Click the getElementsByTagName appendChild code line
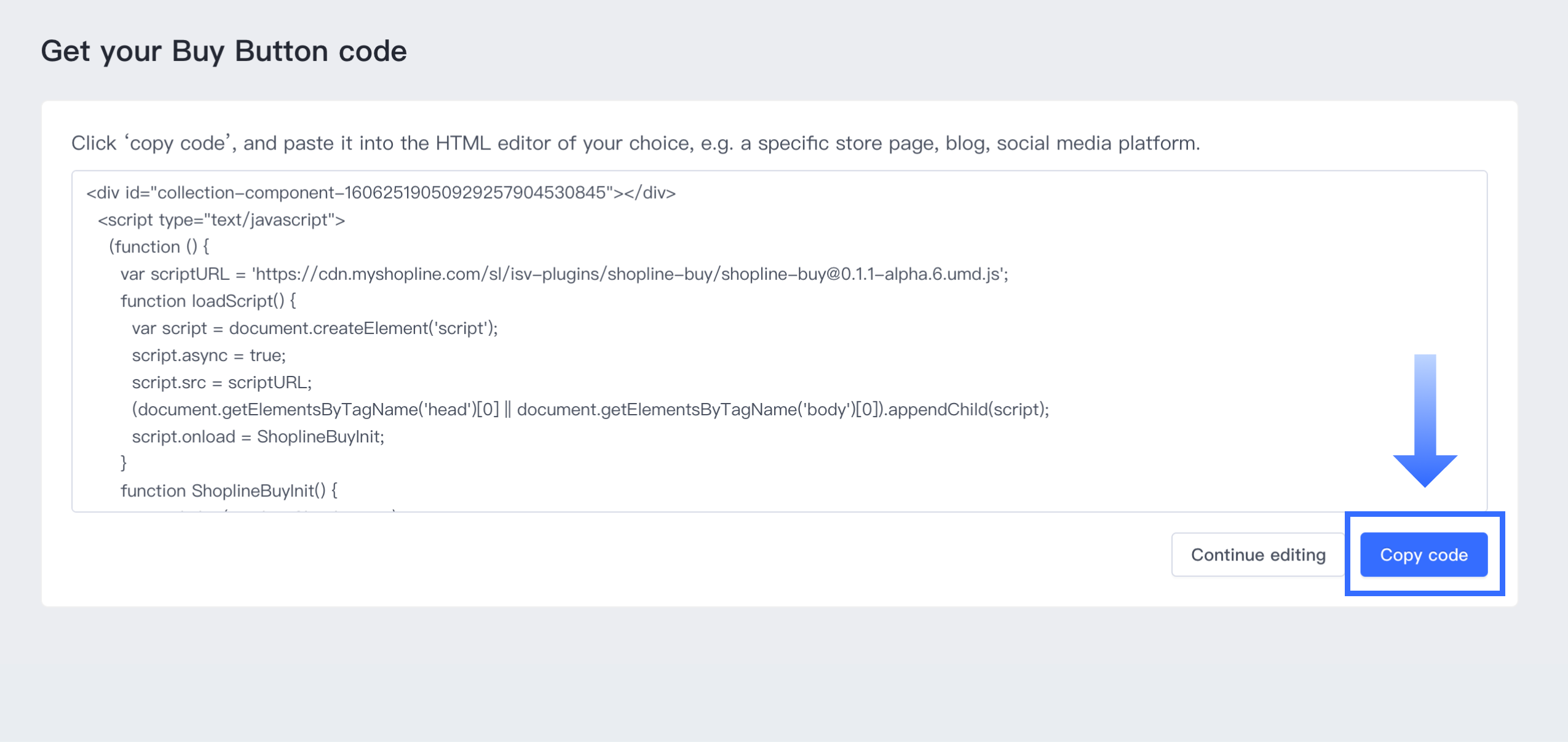The width and height of the screenshot is (1568, 742). [x=590, y=410]
